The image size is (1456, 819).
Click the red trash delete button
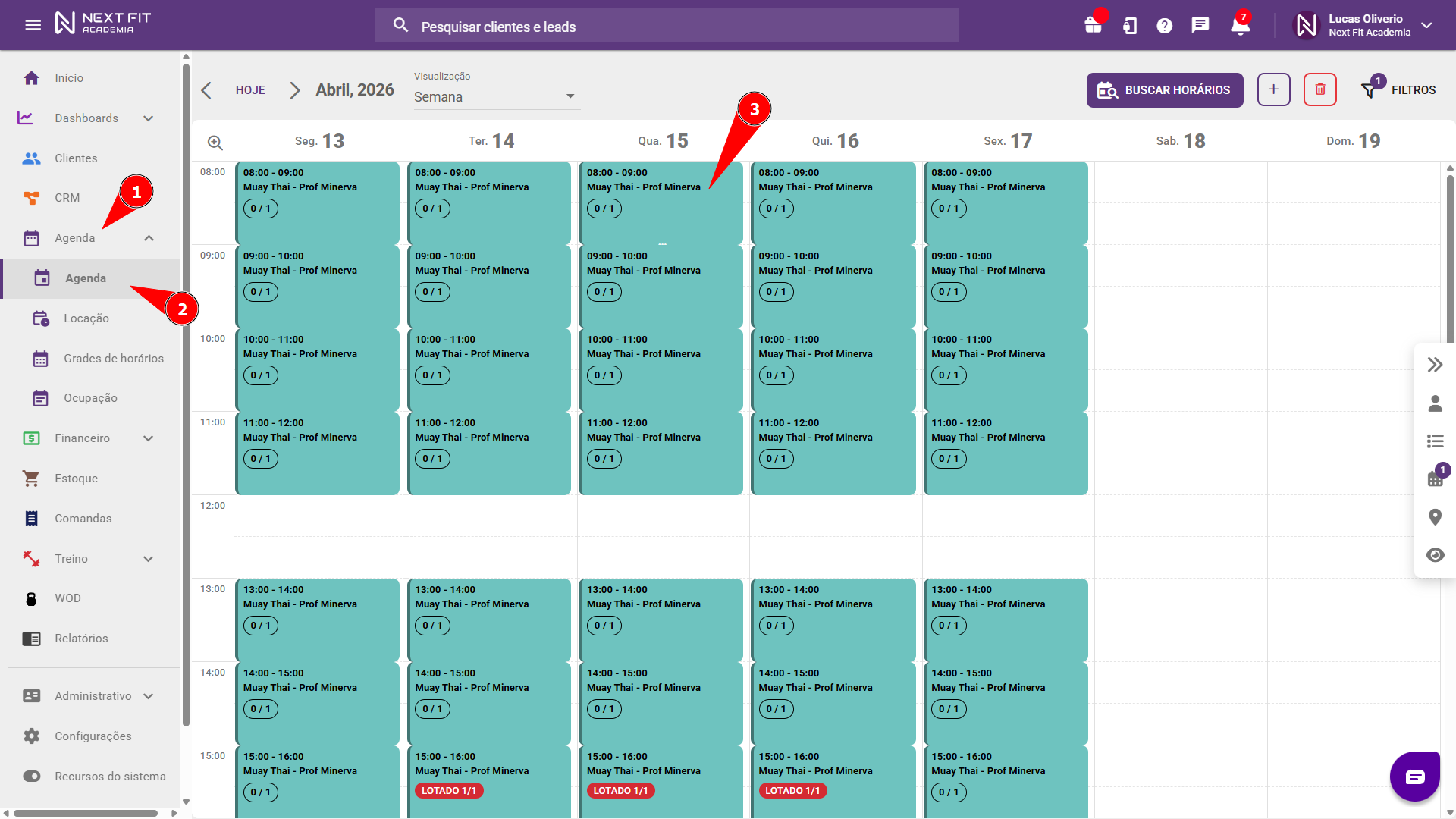pos(1319,89)
